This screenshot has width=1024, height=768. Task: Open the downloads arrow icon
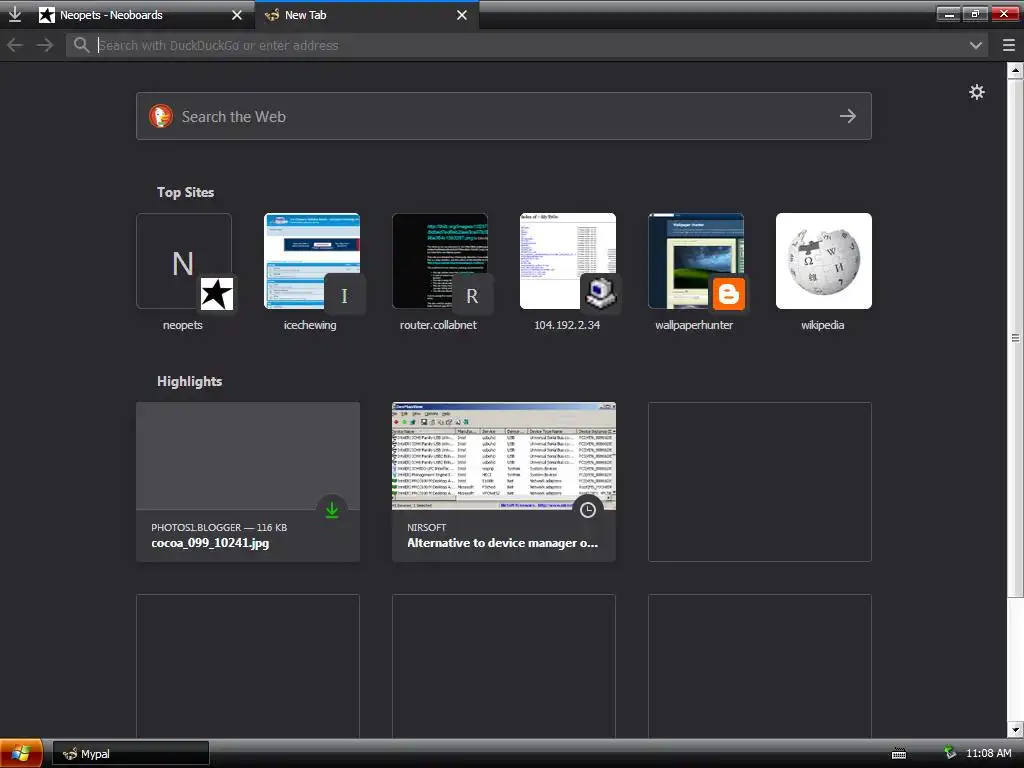[x=14, y=14]
